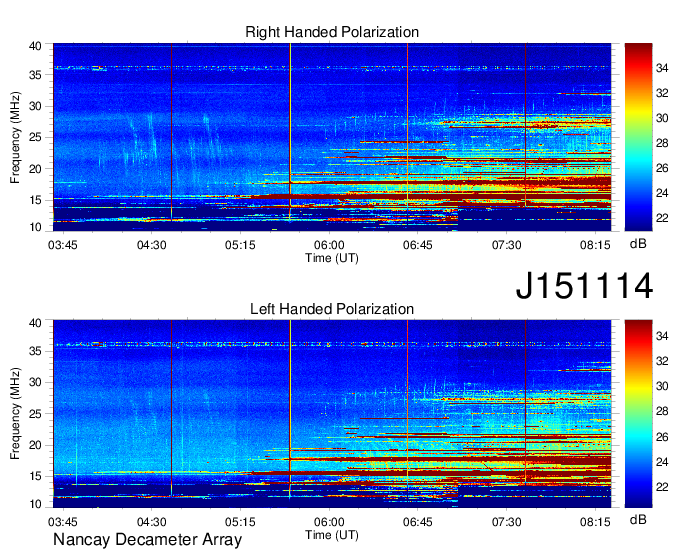Screen dimensions: 680x552
Task: Click the Nancay Decameter Array caption
Action: [147, 540]
